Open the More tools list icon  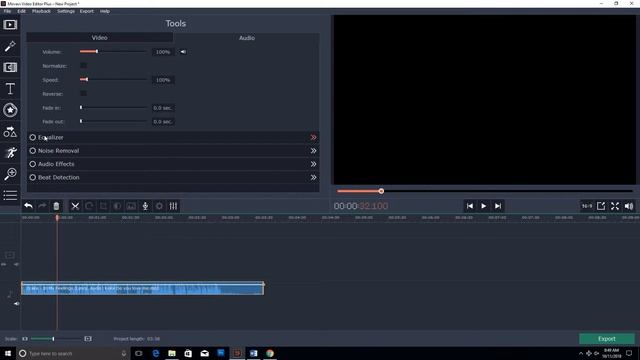click(10, 195)
